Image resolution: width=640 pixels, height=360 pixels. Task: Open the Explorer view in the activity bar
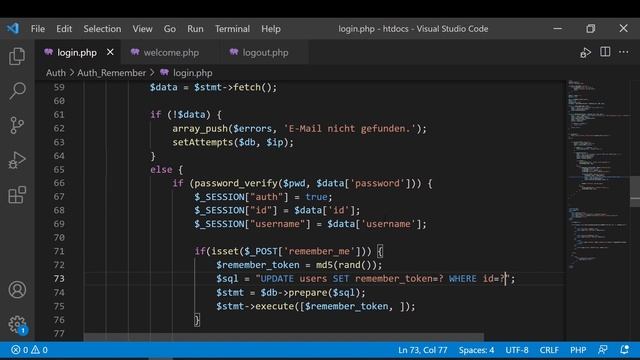click(17, 56)
